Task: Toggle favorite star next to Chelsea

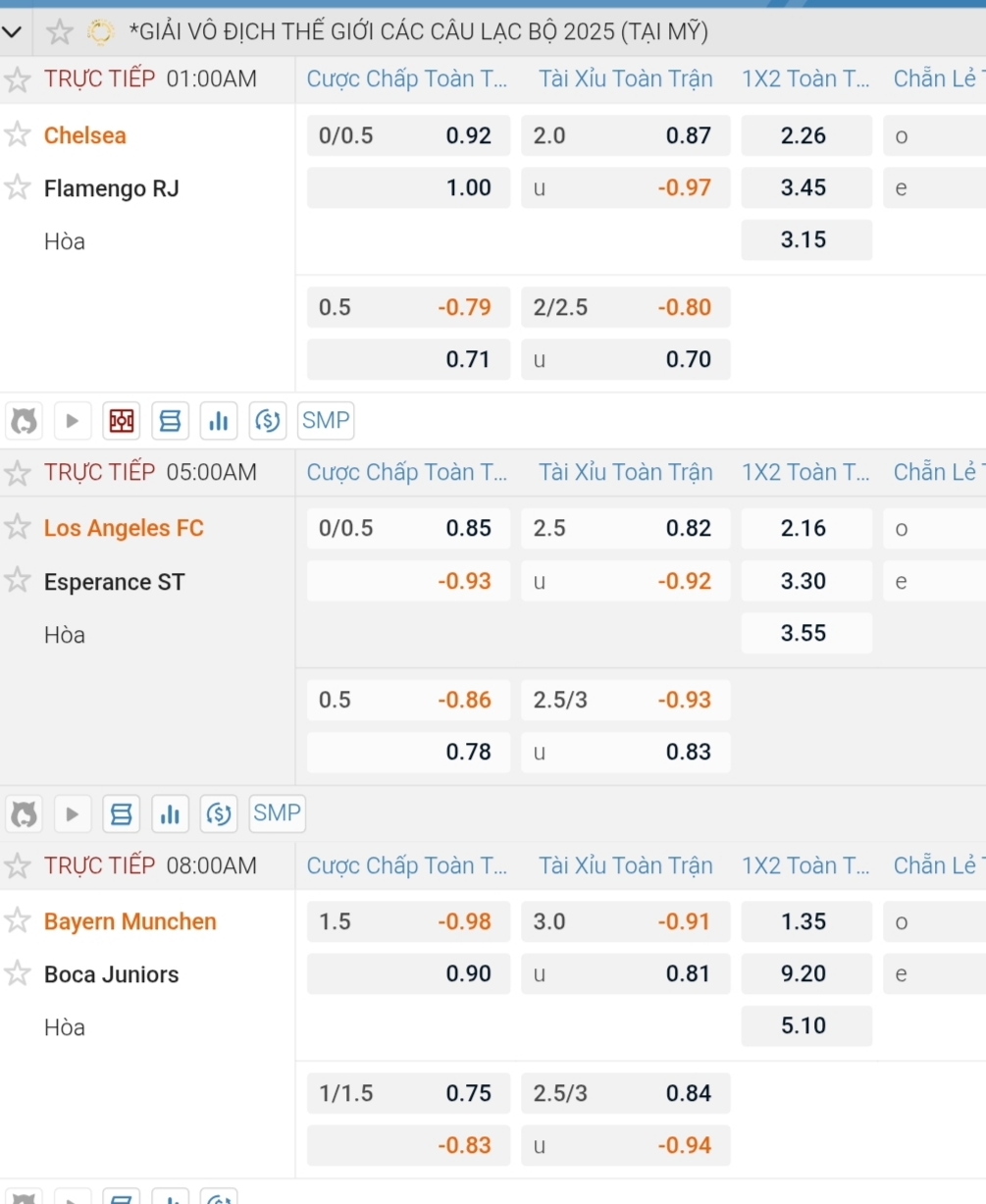Action: click(18, 134)
